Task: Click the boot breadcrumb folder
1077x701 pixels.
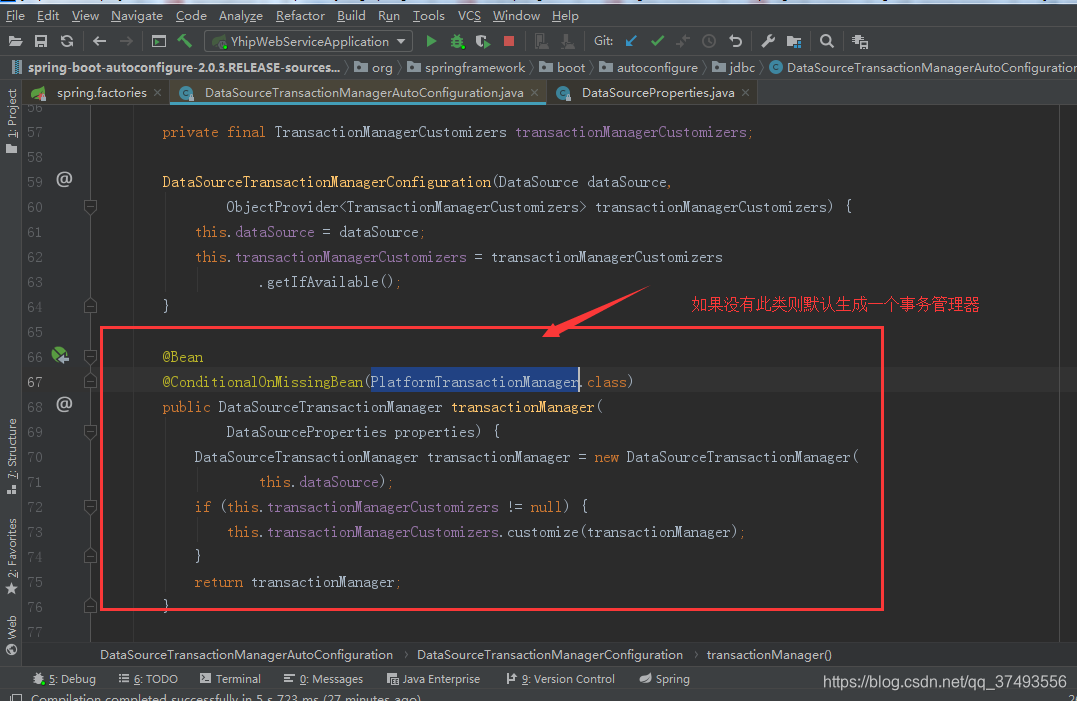Action: (x=562, y=67)
